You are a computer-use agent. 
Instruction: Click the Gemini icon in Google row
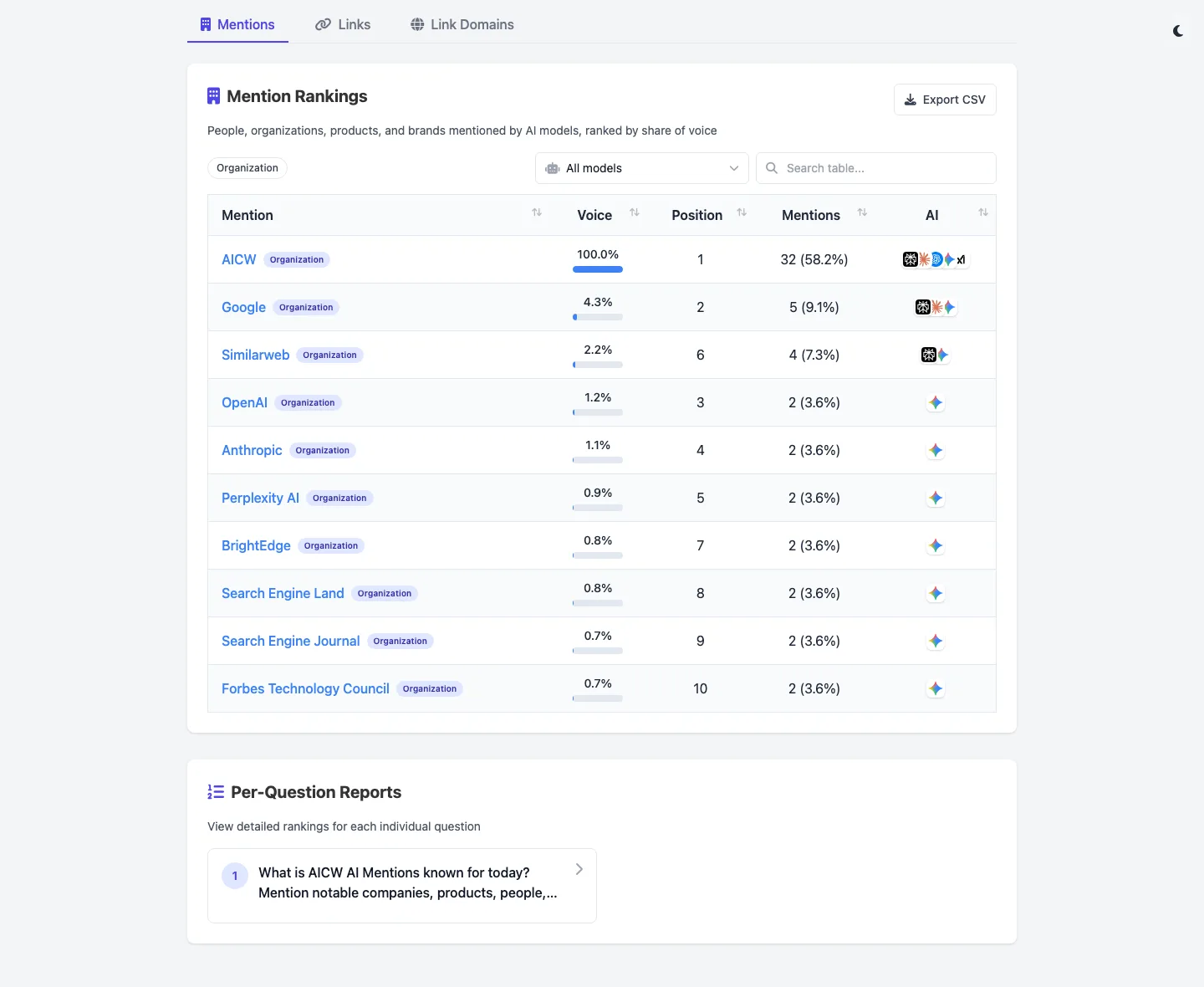tap(949, 307)
